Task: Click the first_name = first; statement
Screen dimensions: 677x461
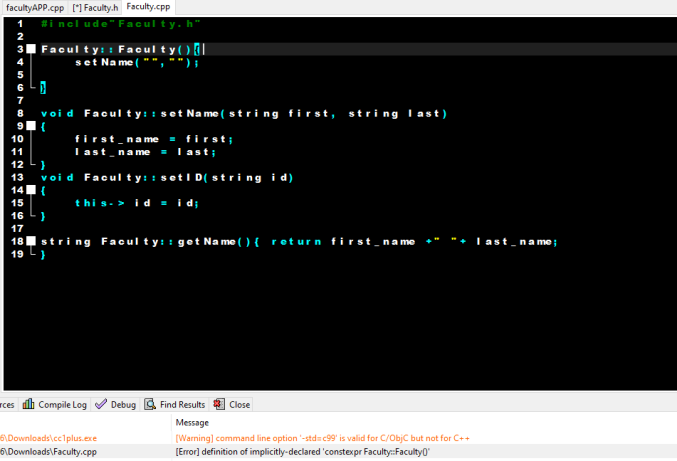Action: [154, 139]
